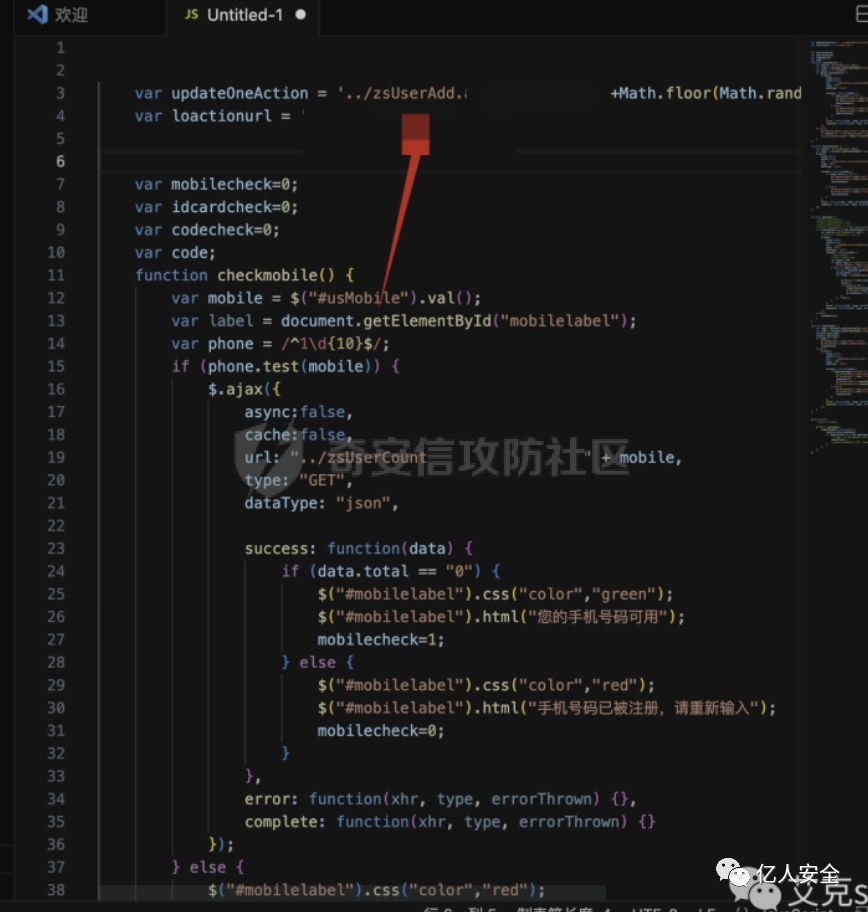Screen dimensions: 868x912
Task: Click the red redaction block on line 4
Action: (415, 134)
